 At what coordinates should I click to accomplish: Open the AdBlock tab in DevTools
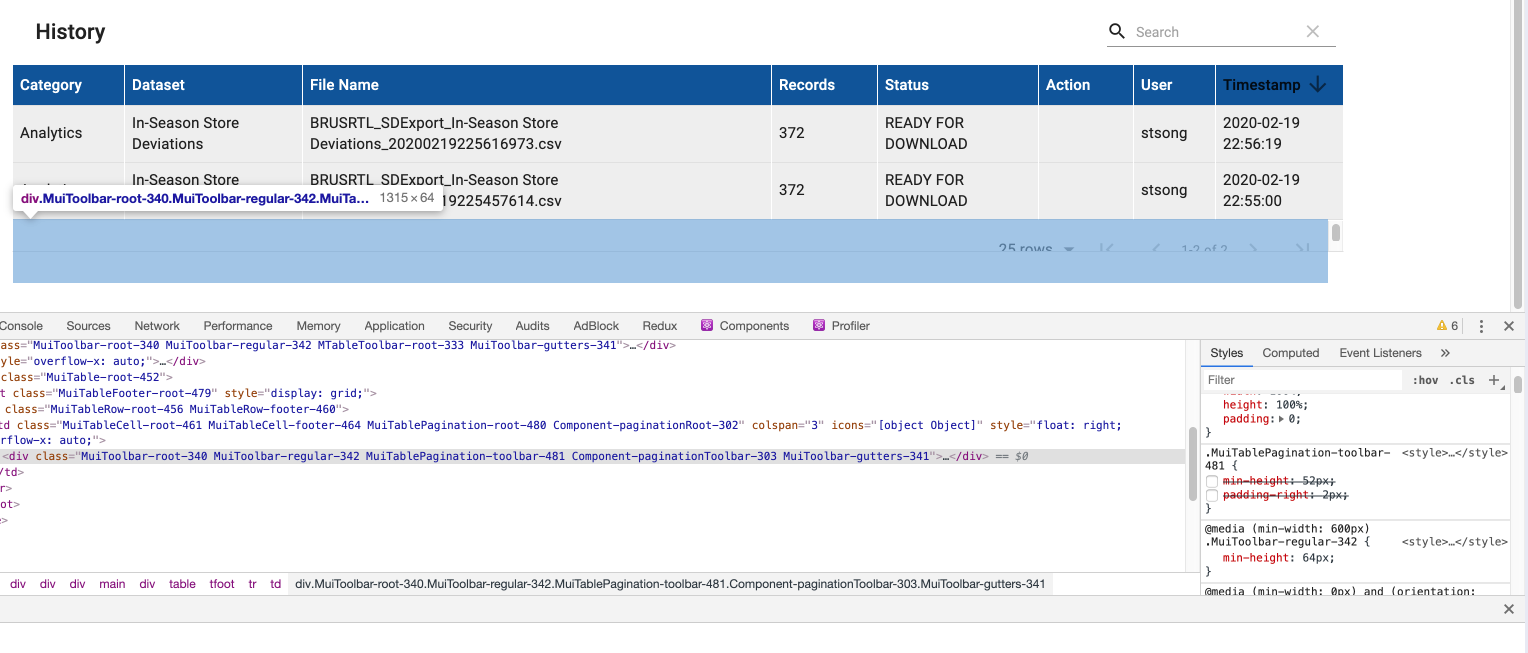tap(596, 326)
